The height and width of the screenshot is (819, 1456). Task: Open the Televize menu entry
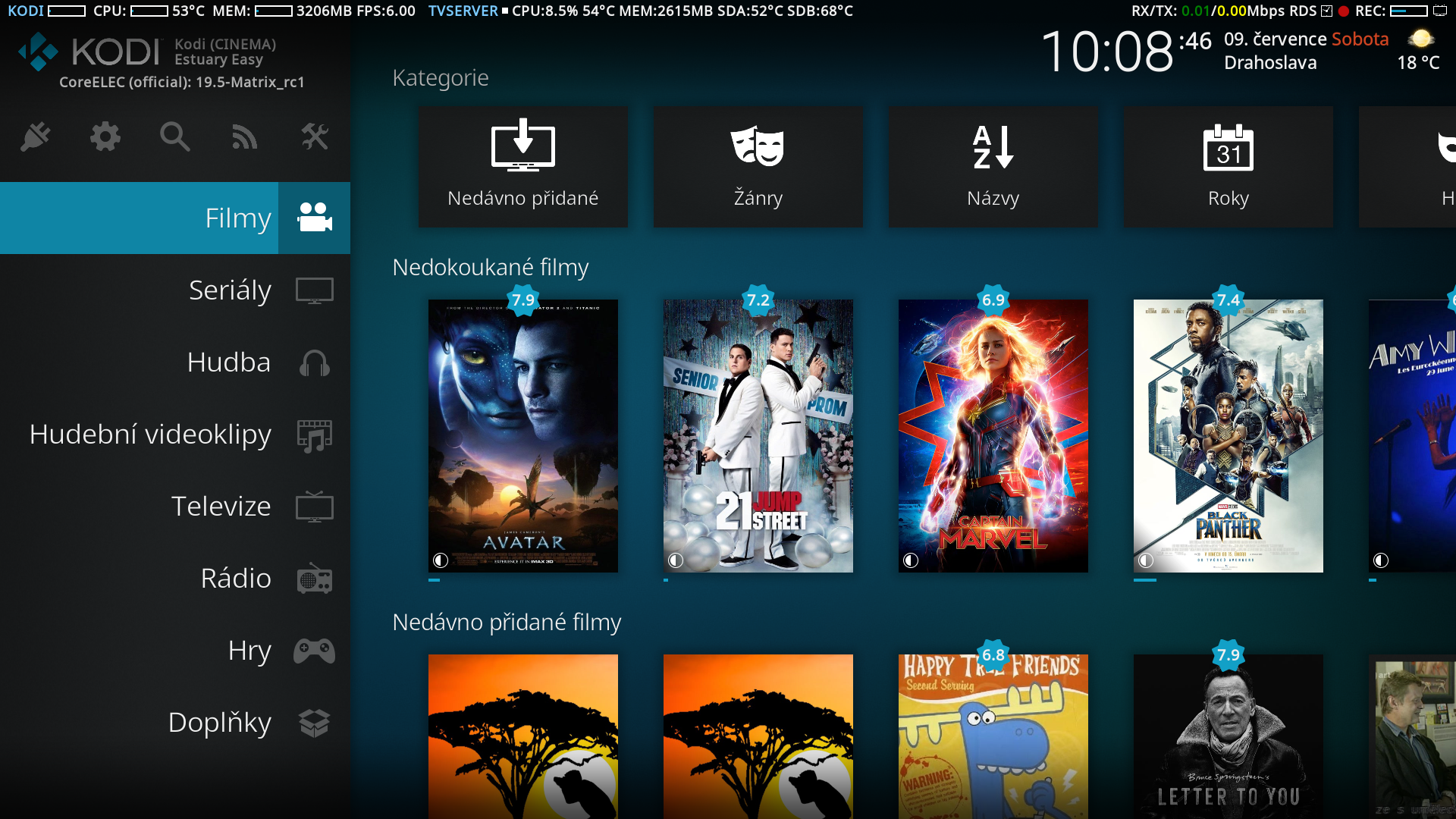click(221, 507)
